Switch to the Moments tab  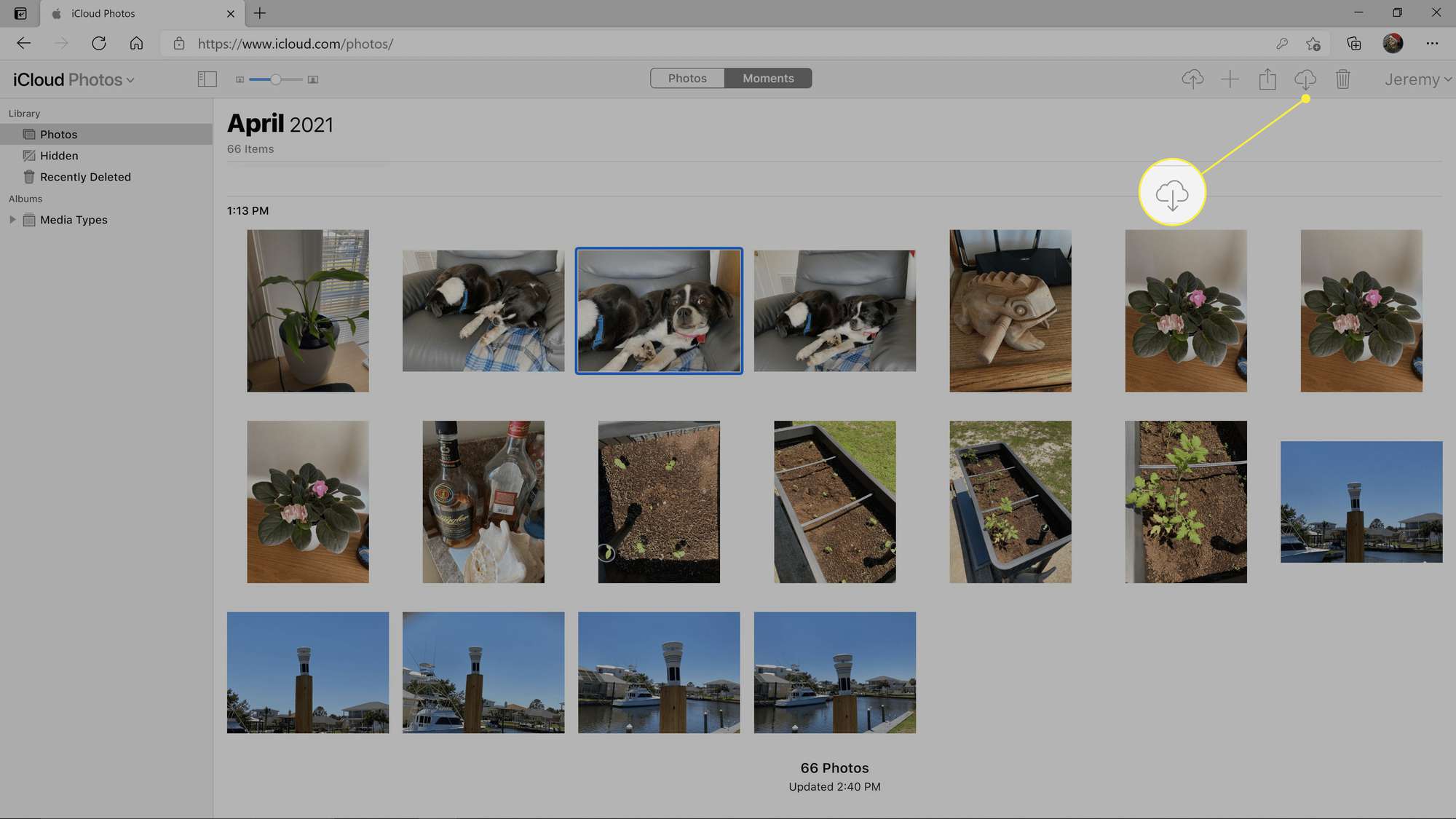click(768, 78)
